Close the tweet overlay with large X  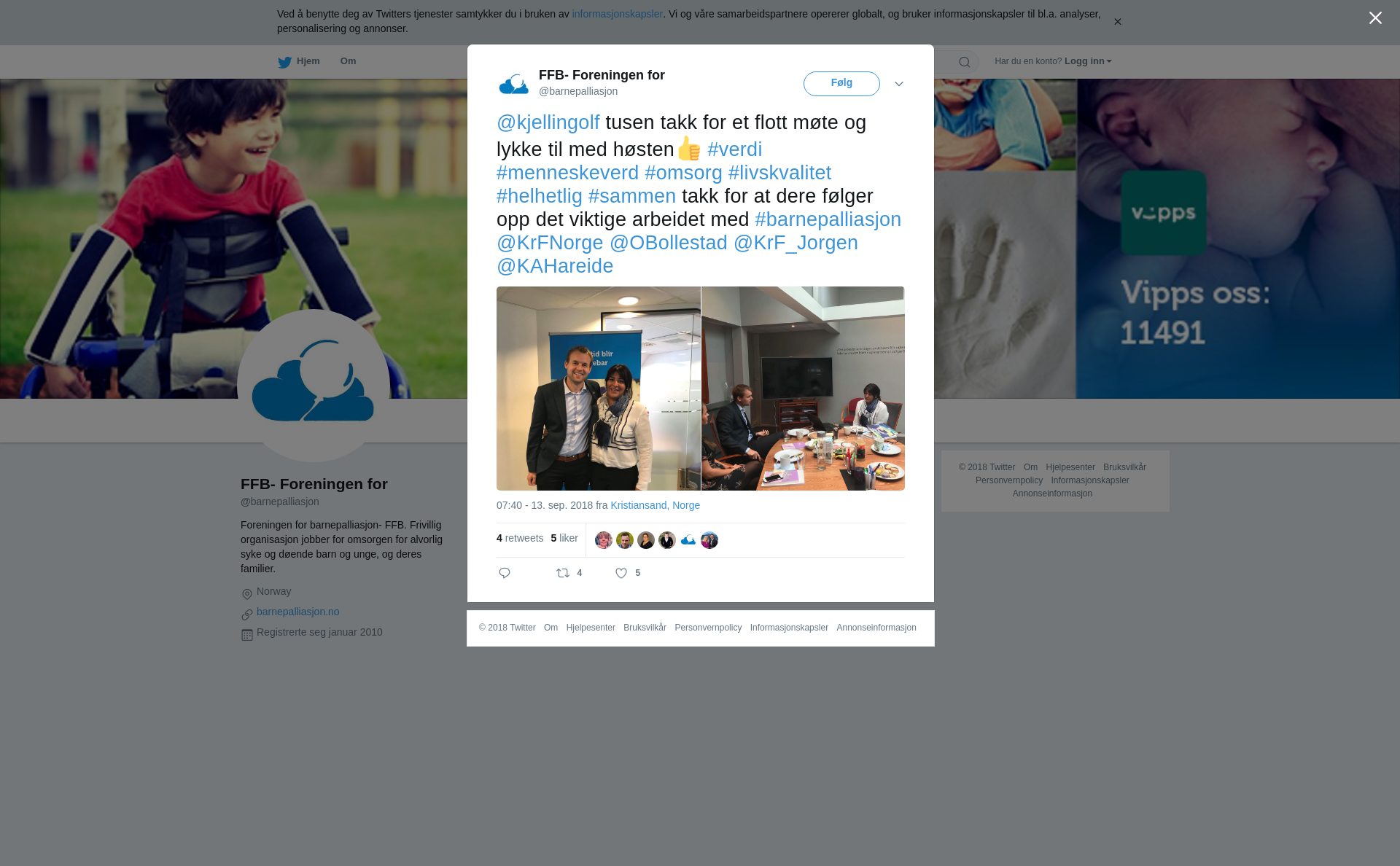coord(1375,18)
